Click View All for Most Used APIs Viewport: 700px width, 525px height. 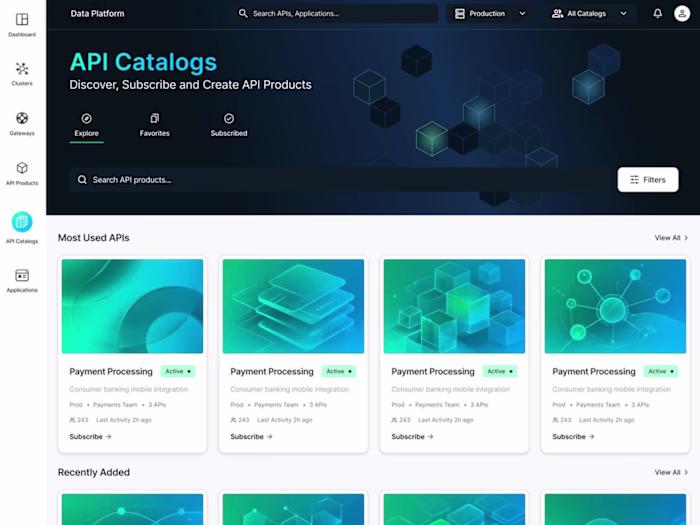(671, 238)
